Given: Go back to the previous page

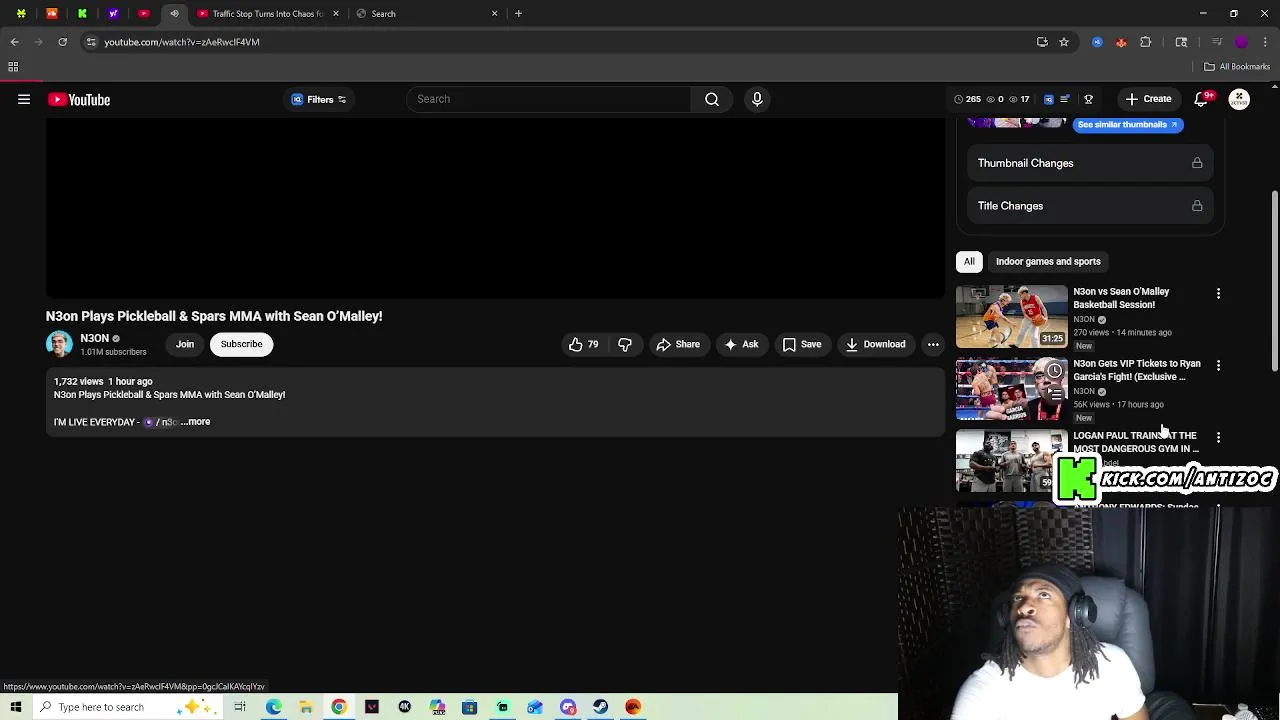Looking at the screenshot, I should click(x=14, y=42).
